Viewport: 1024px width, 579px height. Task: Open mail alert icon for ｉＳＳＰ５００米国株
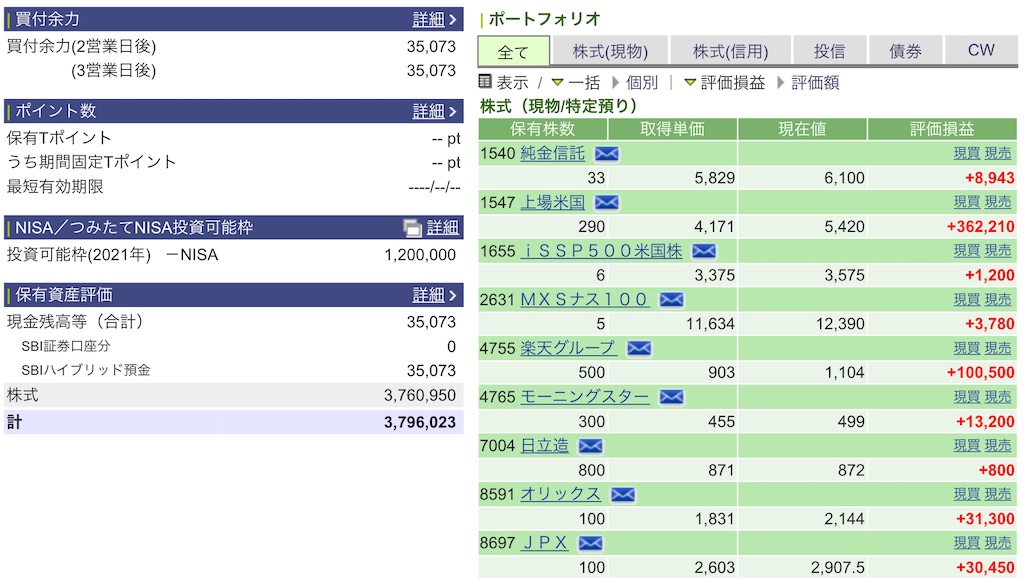[x=703, y=251]
